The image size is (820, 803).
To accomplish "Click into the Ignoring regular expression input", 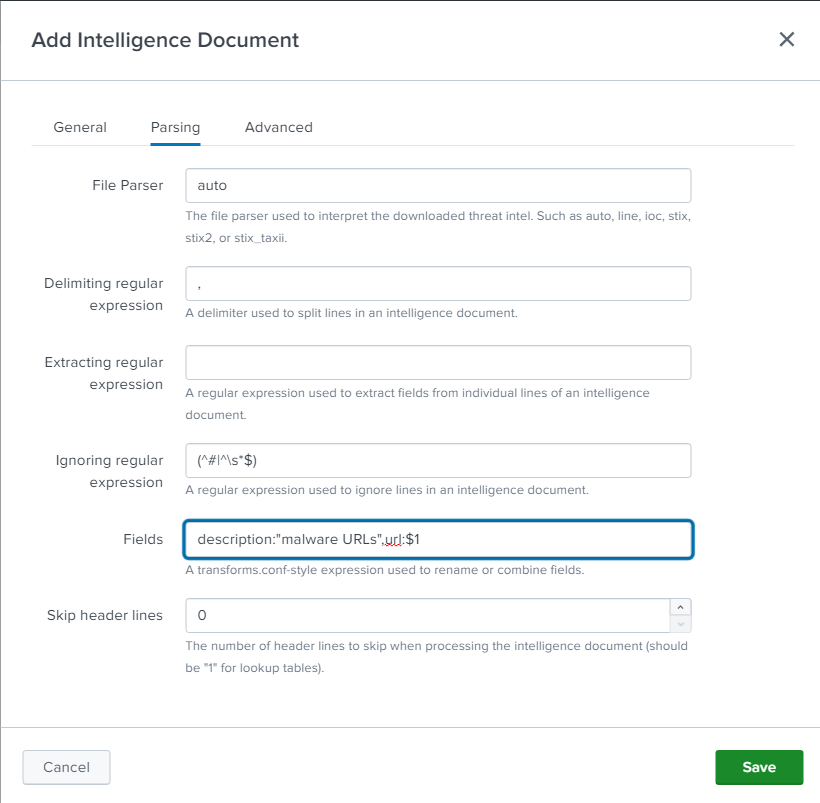I will [438, 460].
